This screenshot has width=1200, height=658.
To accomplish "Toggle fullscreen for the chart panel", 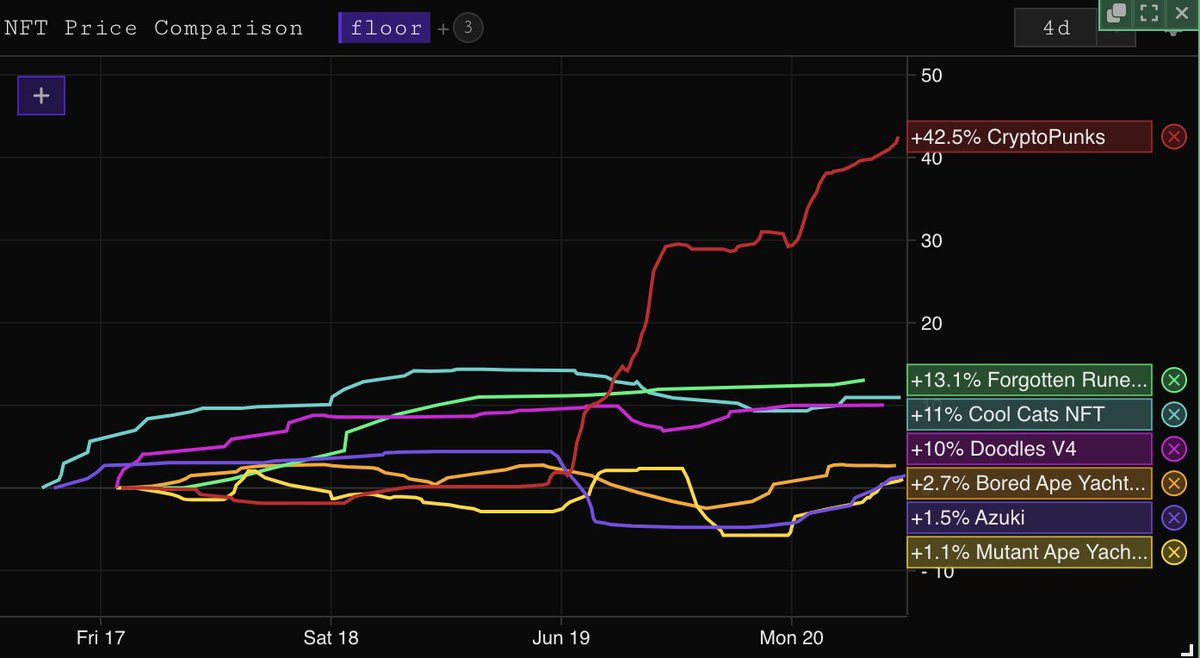I will point(1149,13).
